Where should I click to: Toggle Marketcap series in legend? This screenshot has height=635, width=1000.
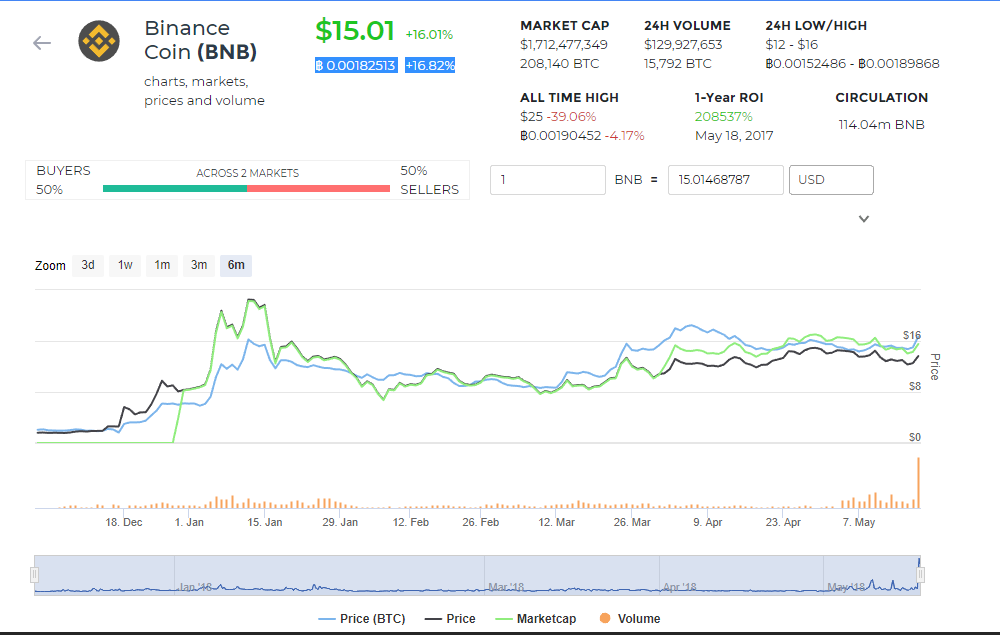[536, 618]
